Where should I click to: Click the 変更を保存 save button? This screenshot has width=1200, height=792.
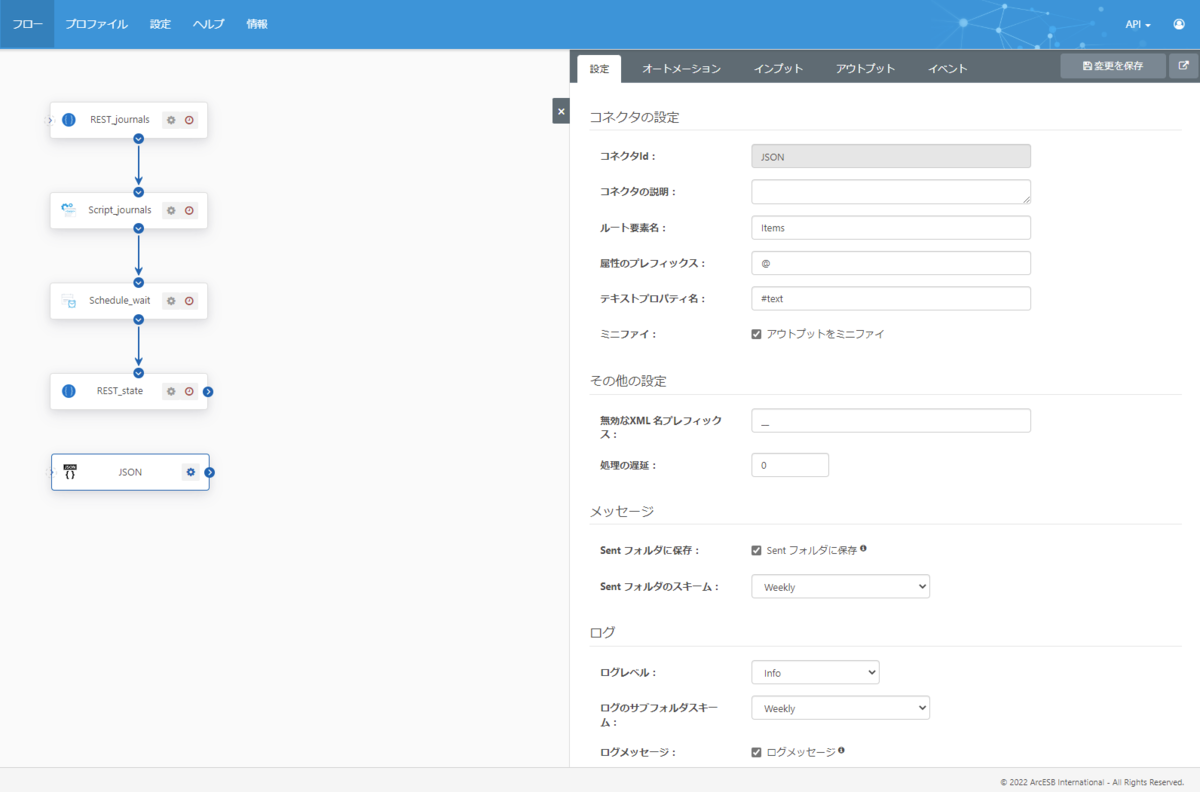click(1112, 64)
